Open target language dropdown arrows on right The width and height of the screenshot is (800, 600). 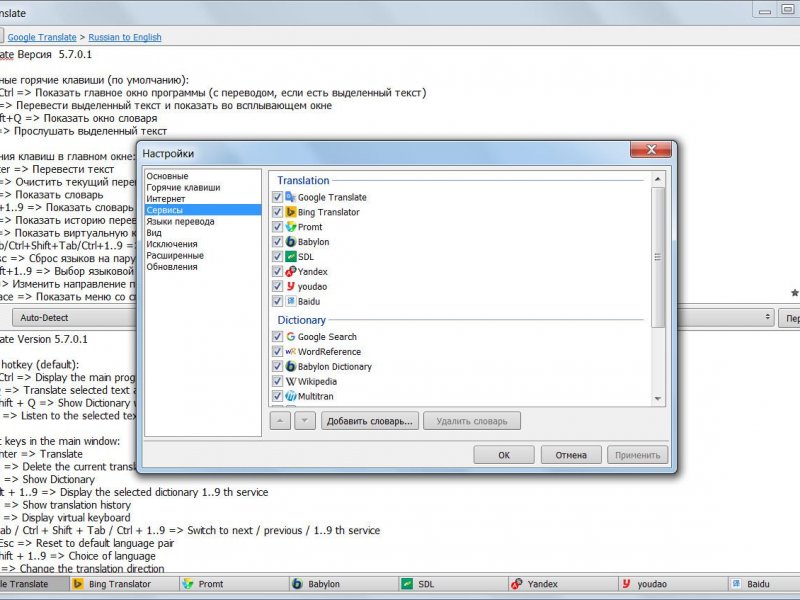(x=767, y=317)
